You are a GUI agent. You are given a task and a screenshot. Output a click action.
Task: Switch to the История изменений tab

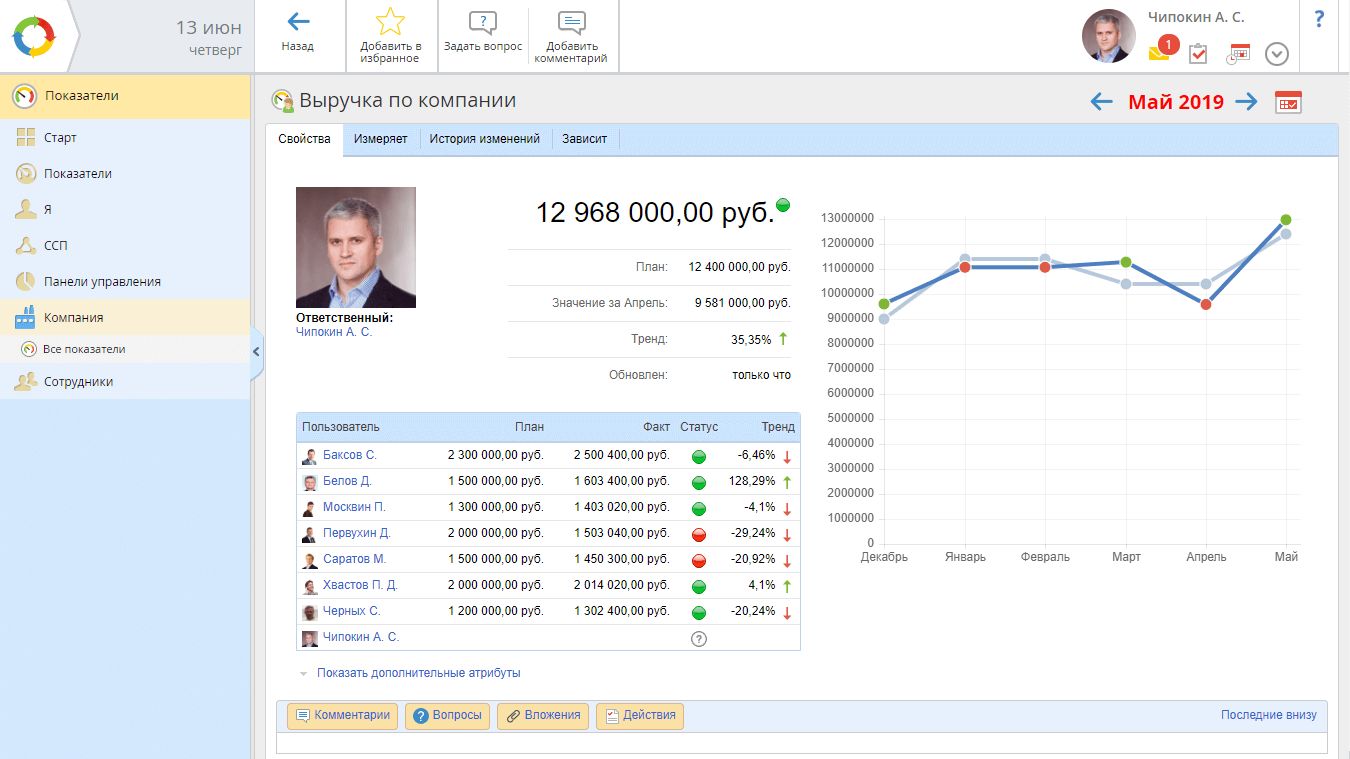(484, 139)
